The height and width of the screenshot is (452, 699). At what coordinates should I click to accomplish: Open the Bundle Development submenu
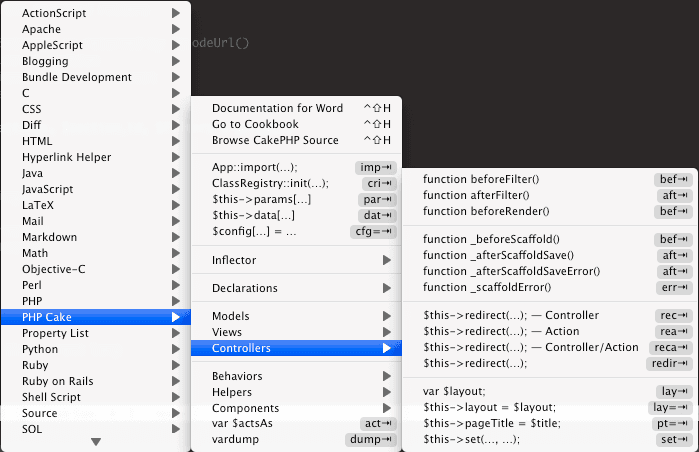click(x=96, y=77)
